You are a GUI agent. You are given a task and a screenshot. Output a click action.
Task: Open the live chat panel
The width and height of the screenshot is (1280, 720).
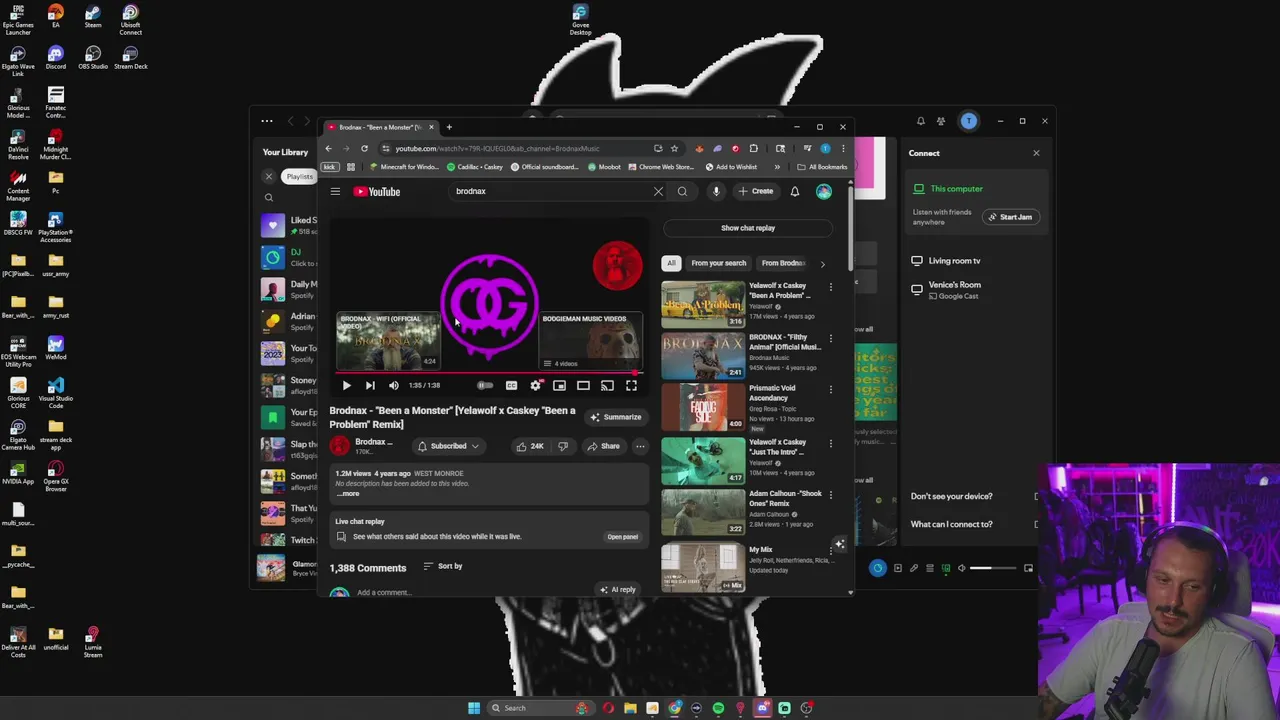point(622,537)
